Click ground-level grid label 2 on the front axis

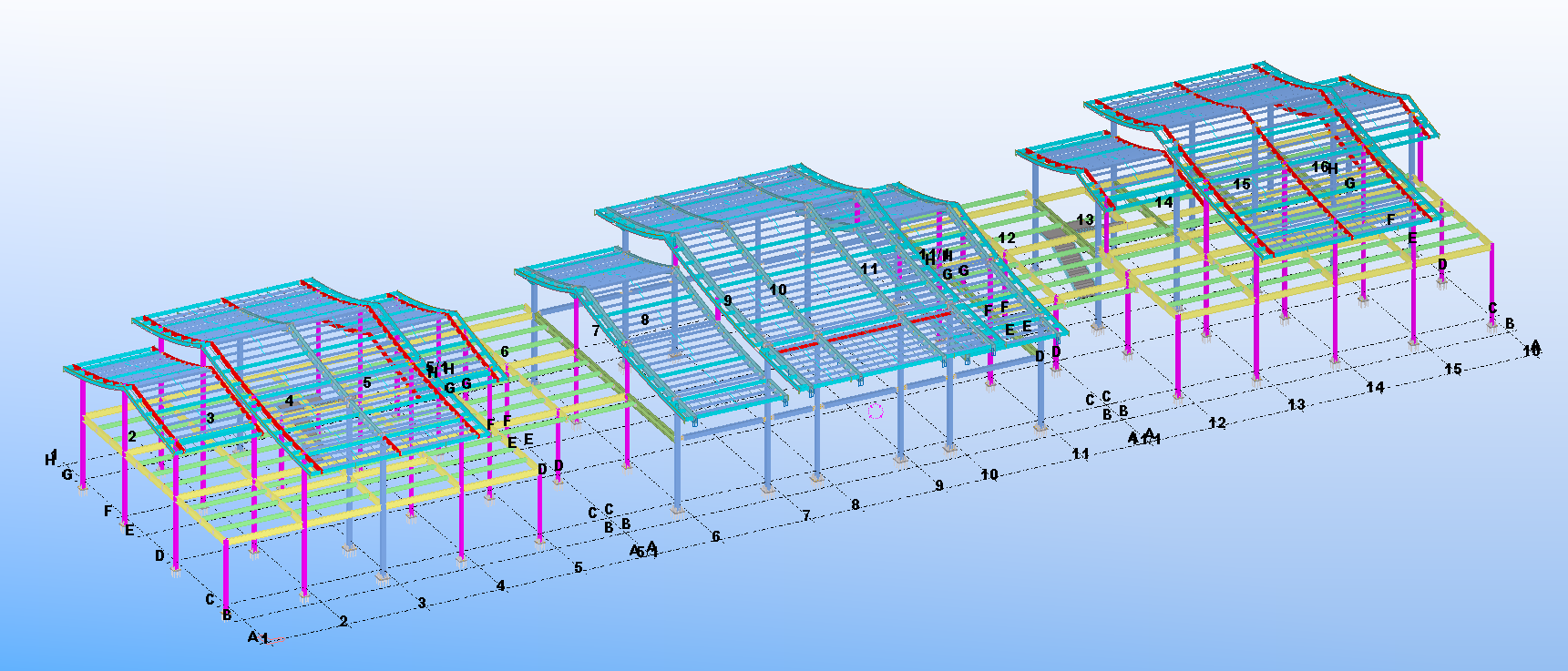(x=343, y=622)
